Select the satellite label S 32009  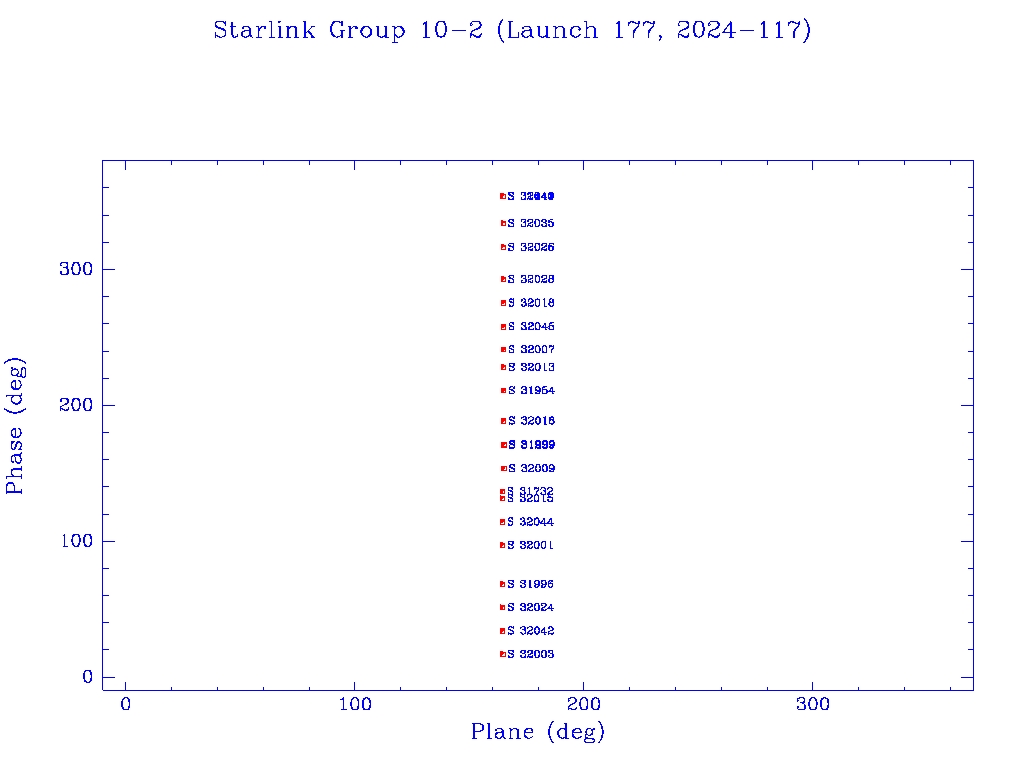click(x=532, y=468)
